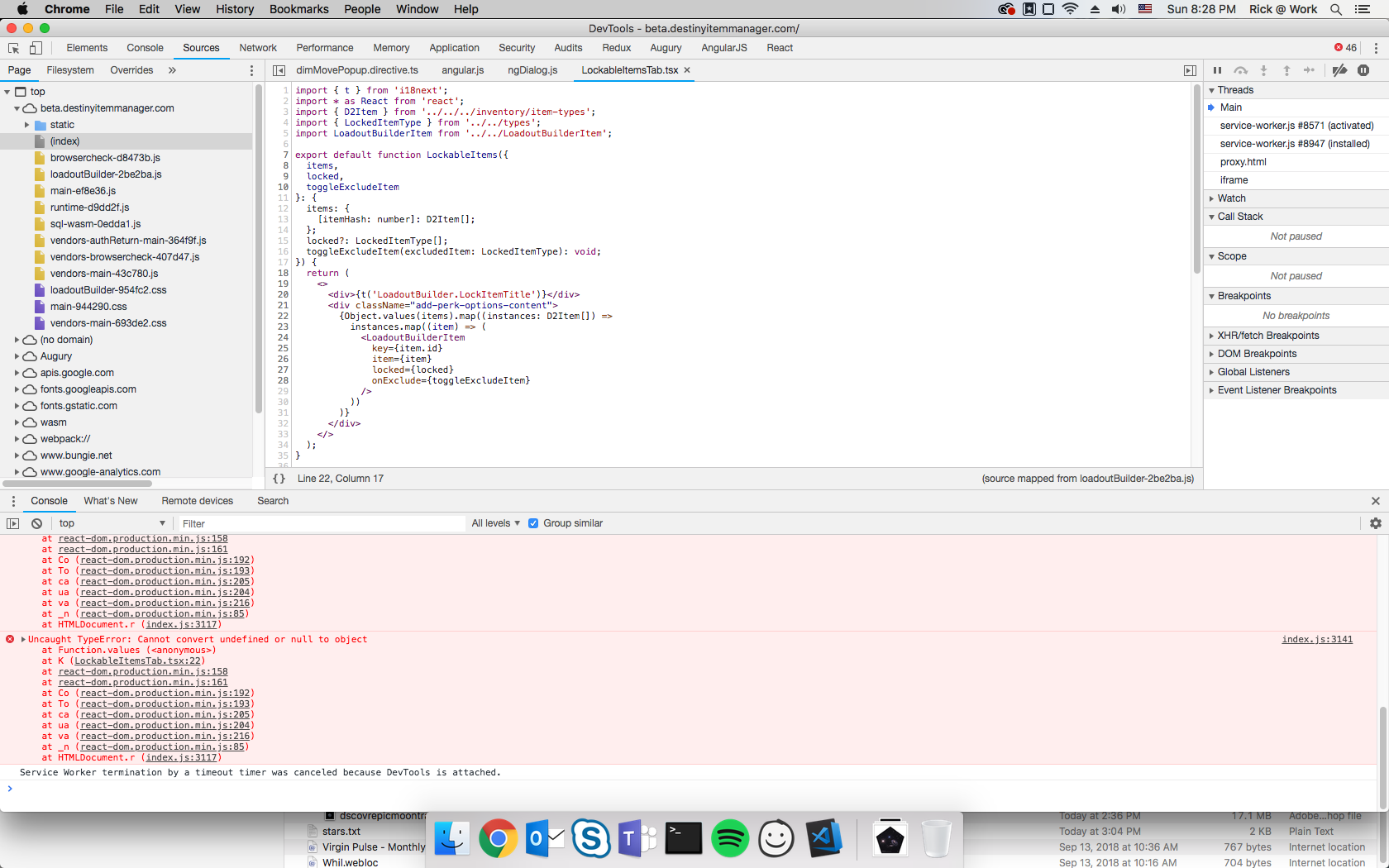Click the Step into debugger icon
The height and width of the screenshot is (868, 1389).
(1263, 70)
